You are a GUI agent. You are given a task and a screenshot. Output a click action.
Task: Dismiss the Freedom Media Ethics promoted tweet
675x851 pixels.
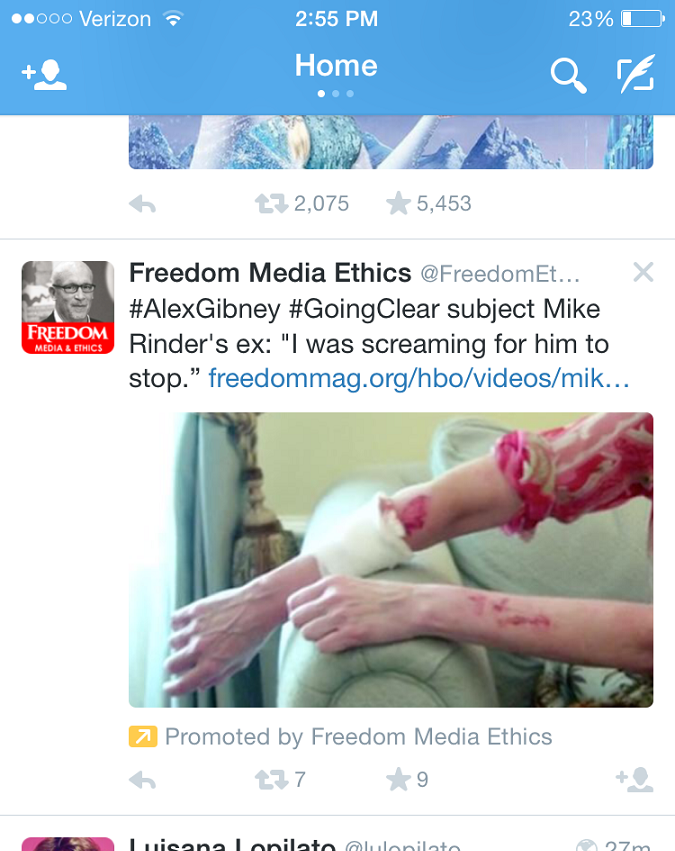pos(643,272)
